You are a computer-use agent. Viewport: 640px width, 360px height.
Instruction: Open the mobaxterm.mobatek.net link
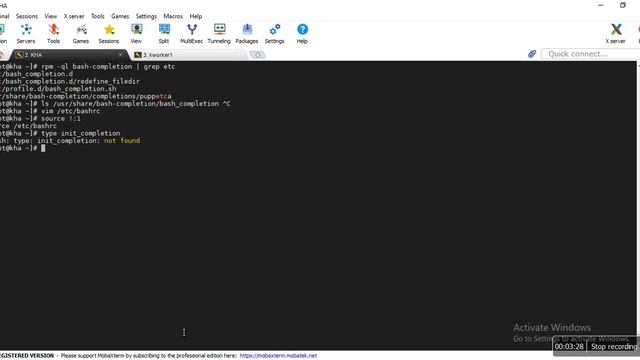click(x=278, y=356)
